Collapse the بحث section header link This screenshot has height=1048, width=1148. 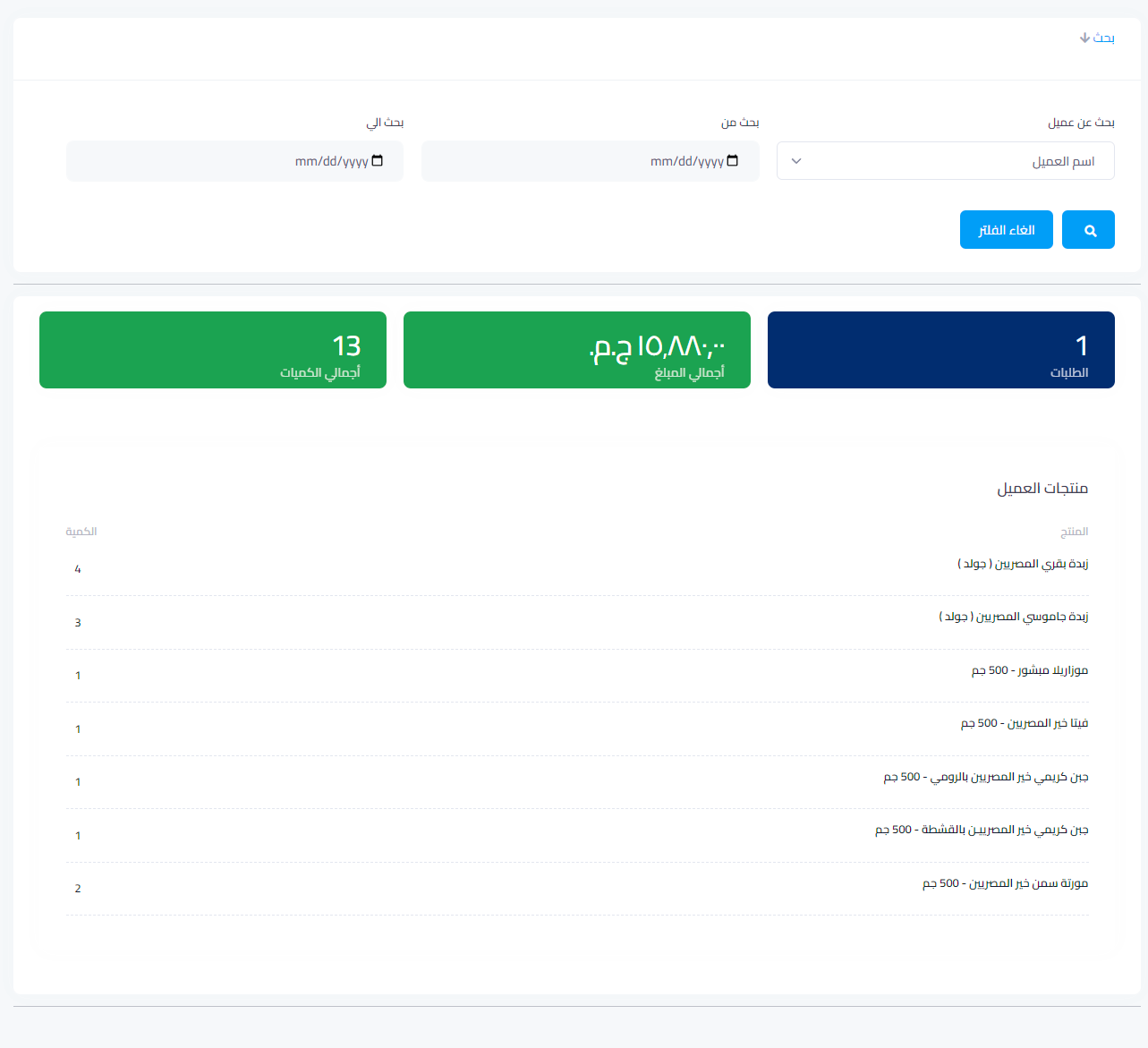click(1097, 38)
